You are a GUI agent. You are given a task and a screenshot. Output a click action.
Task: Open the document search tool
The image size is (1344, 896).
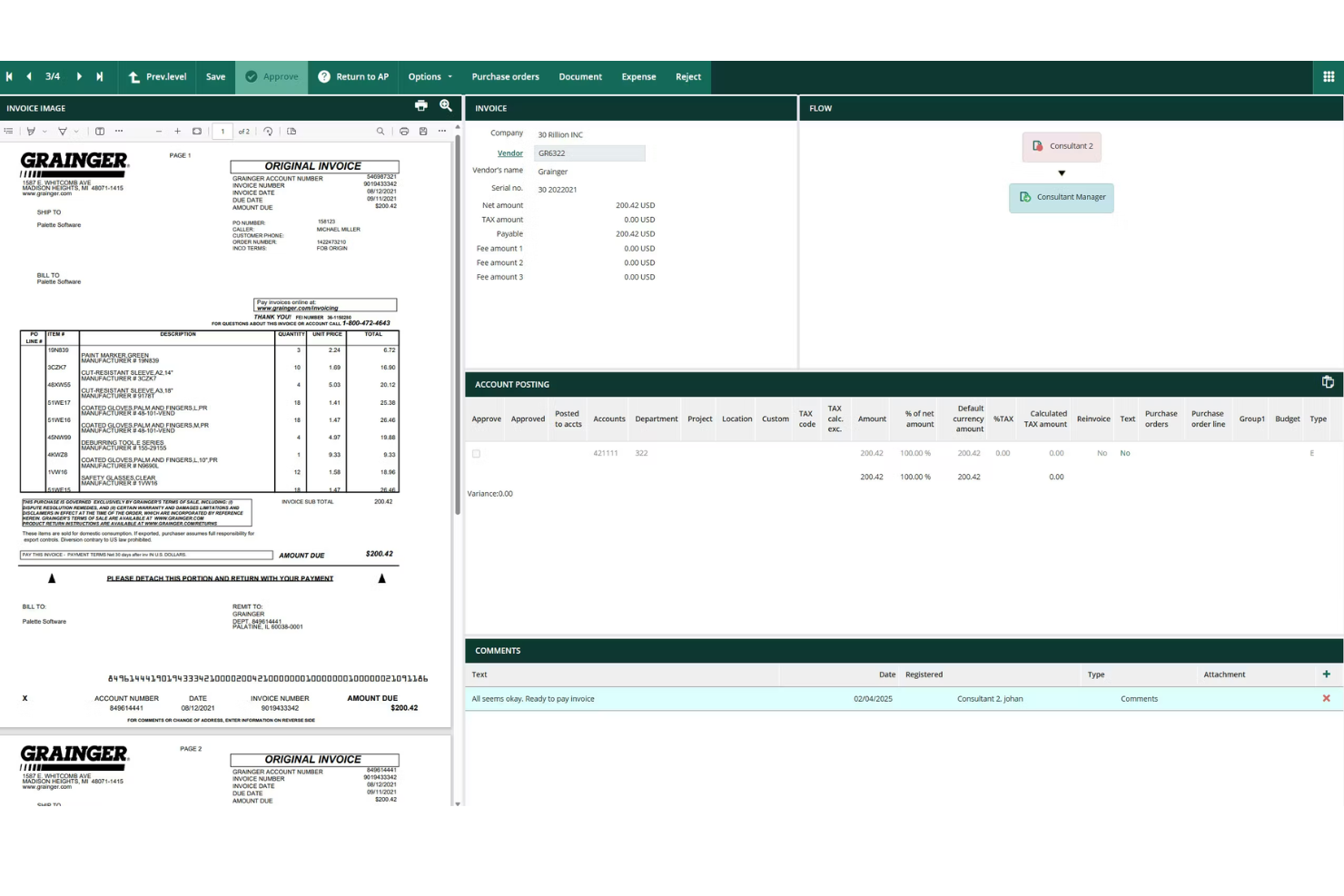click(x=380, y=131)
